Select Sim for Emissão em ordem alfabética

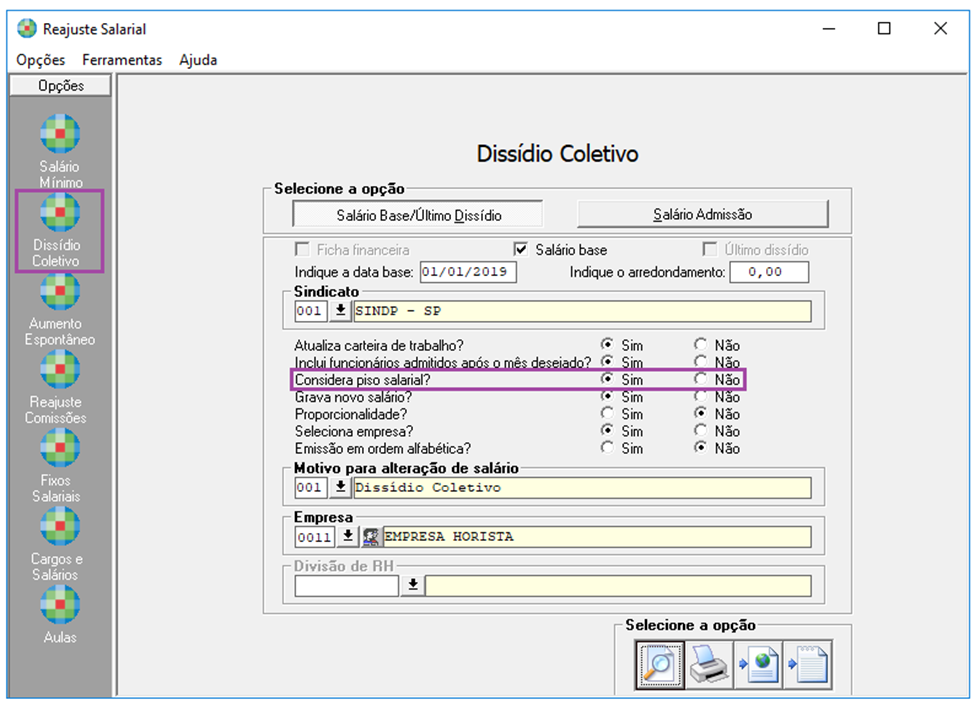point(607,447)
